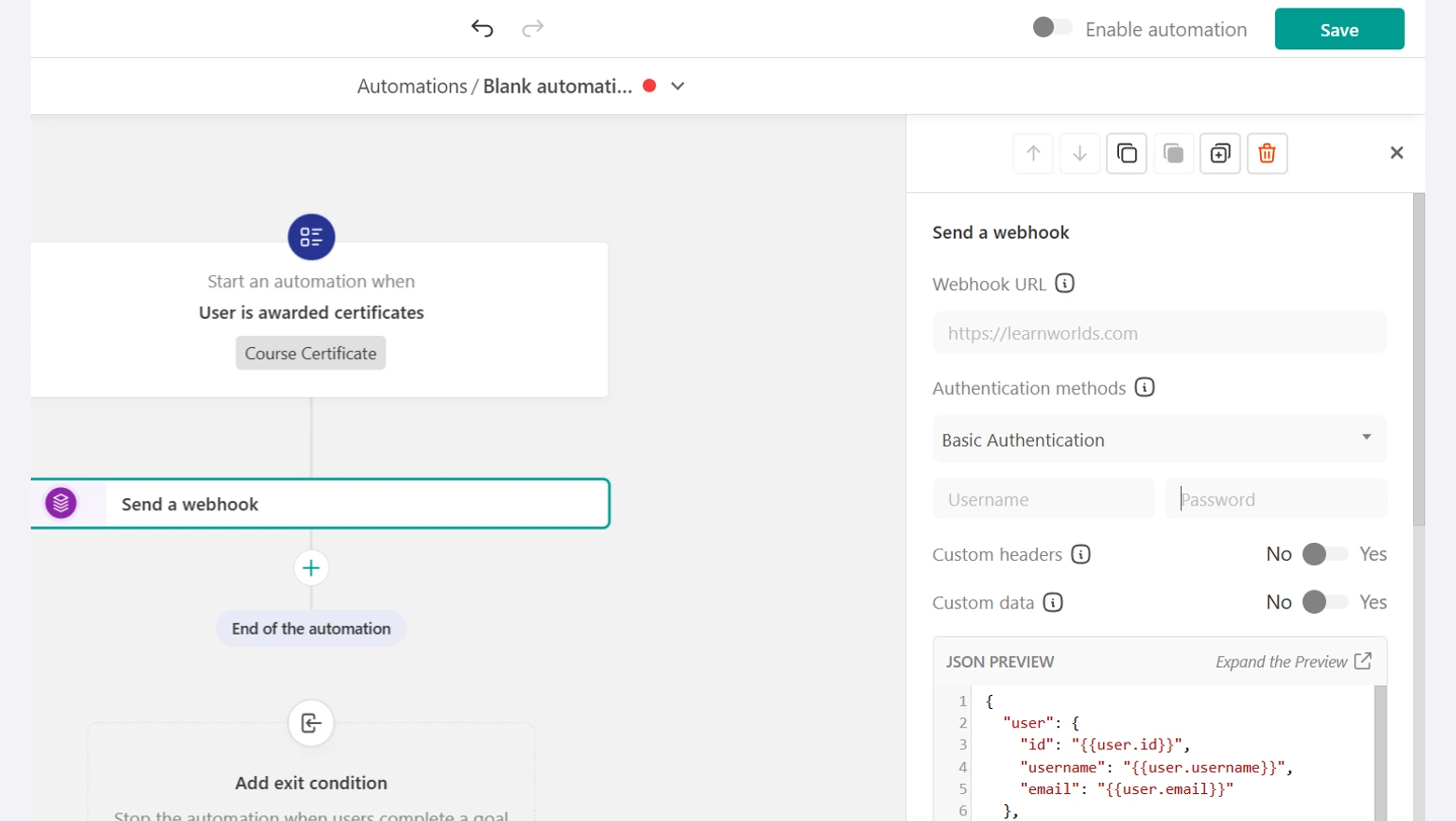The image size is (1456, 821).
Task: Click the trigger node circle icon
Action: tap(312, 237)
